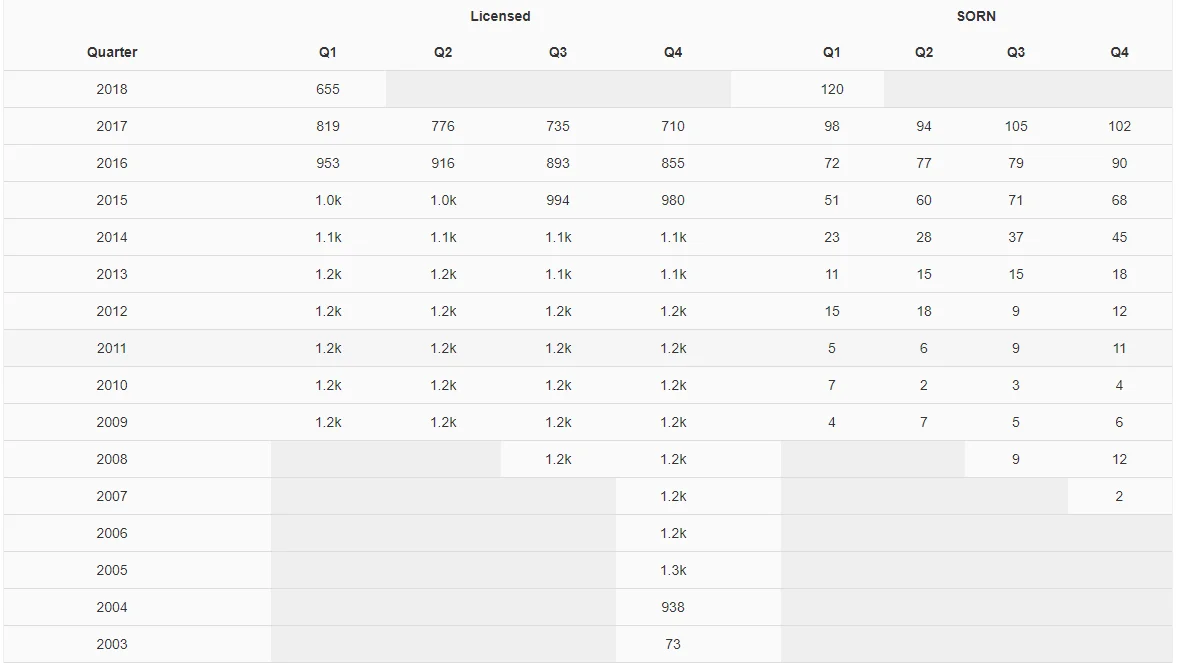Select the 2018 Licensed Q1 value 655
This screenshot has width=1190, height=663.
pyautogui.click(x=328, y=90)
